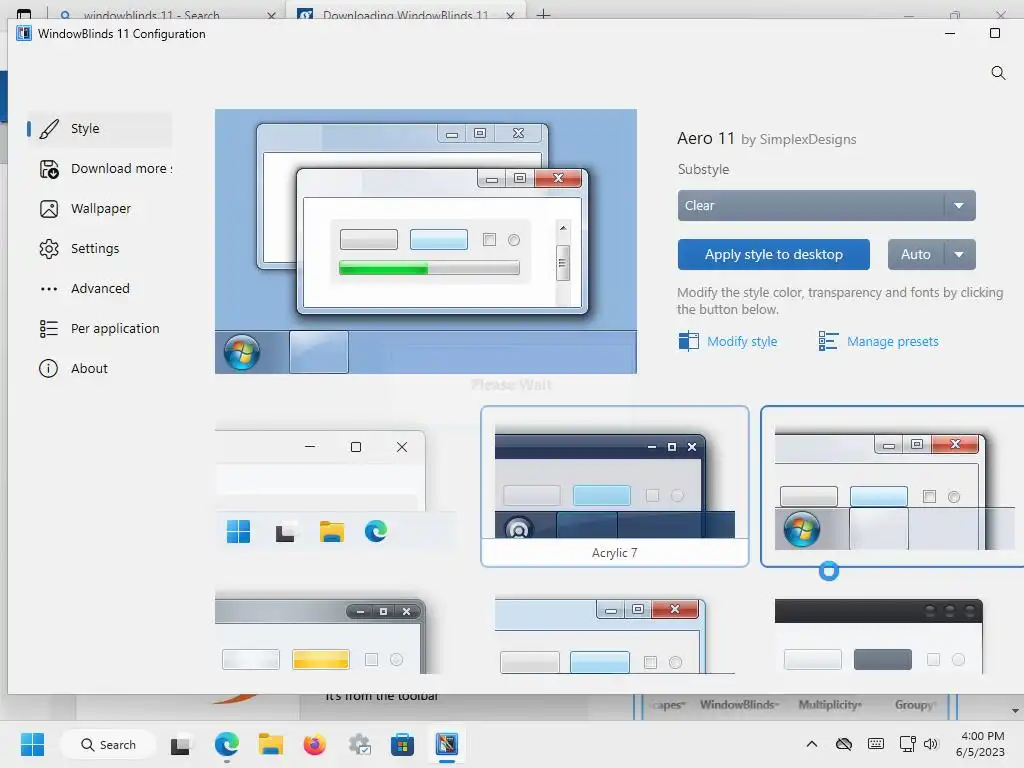The height and width of the screenshot is (768, 1024).
Task: Click the keyboard tray icon
Action: tap(876, 744)
